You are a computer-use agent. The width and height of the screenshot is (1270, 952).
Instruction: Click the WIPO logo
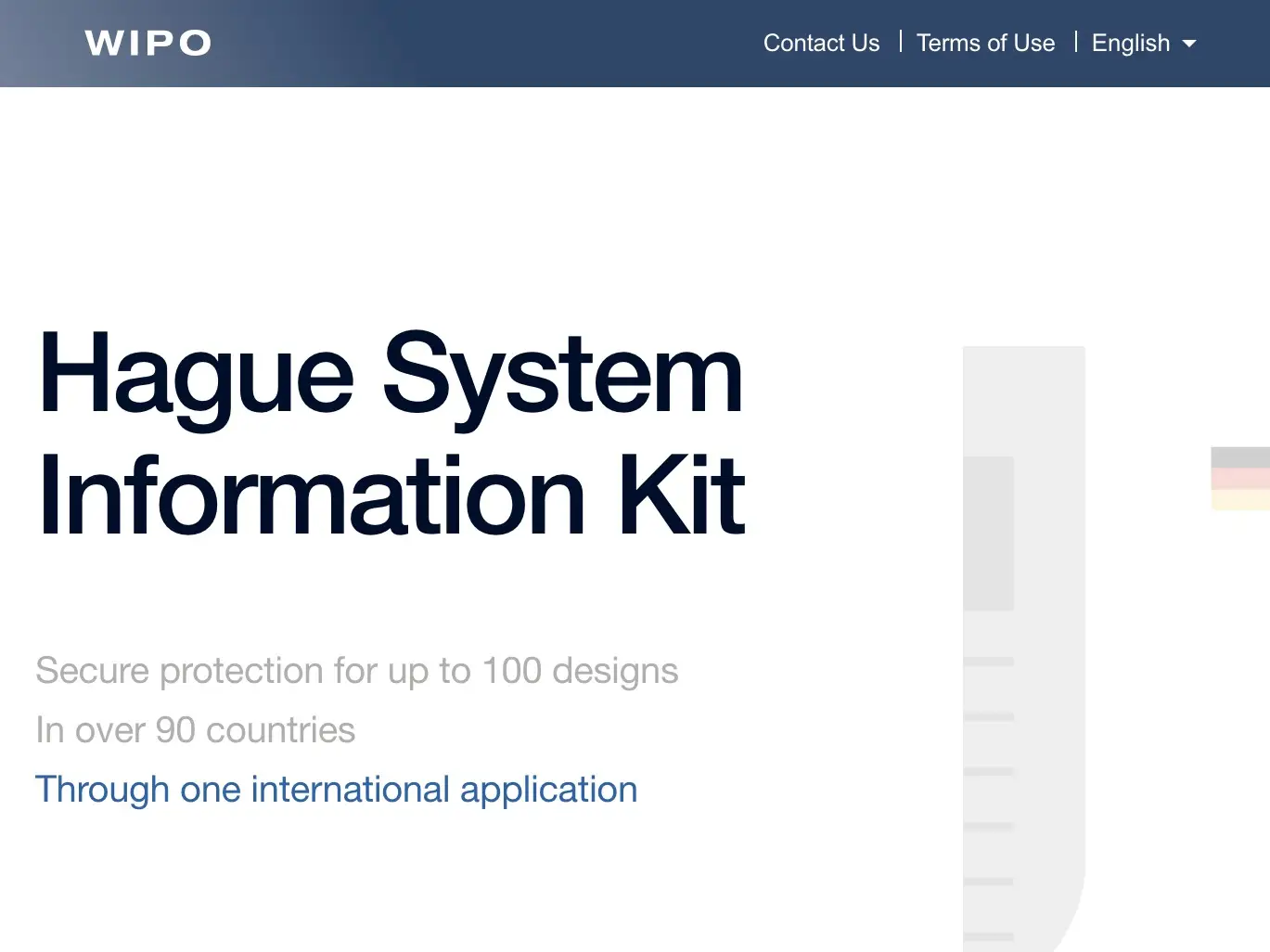pyautogui.click(x=148, y=43)
